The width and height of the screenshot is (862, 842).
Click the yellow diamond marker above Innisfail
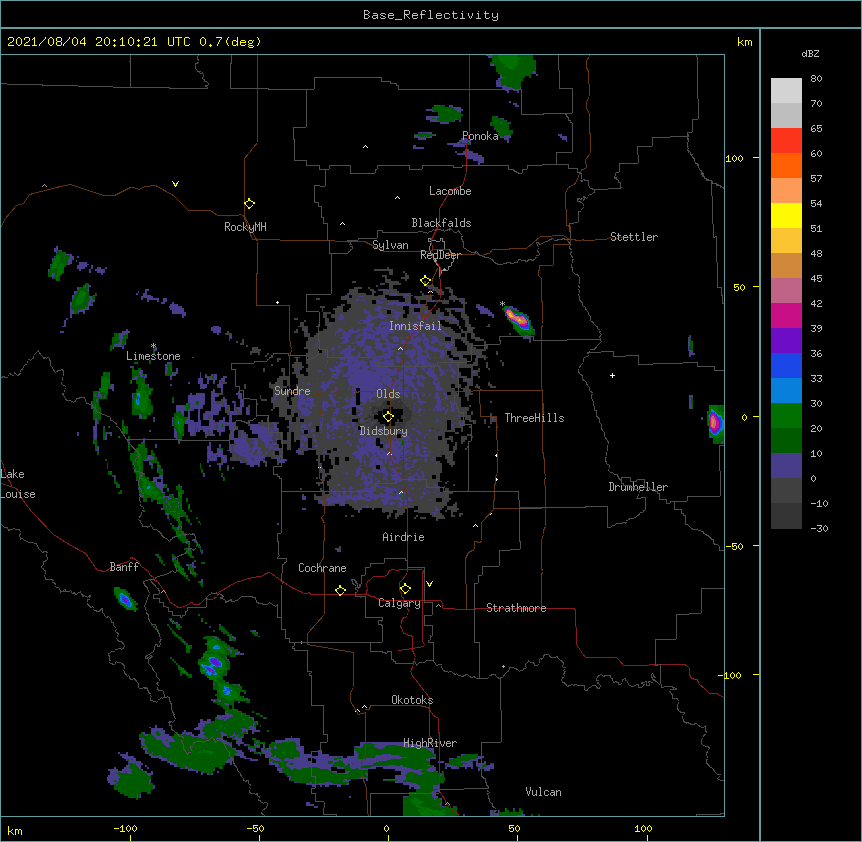click(x=426, y=281)
